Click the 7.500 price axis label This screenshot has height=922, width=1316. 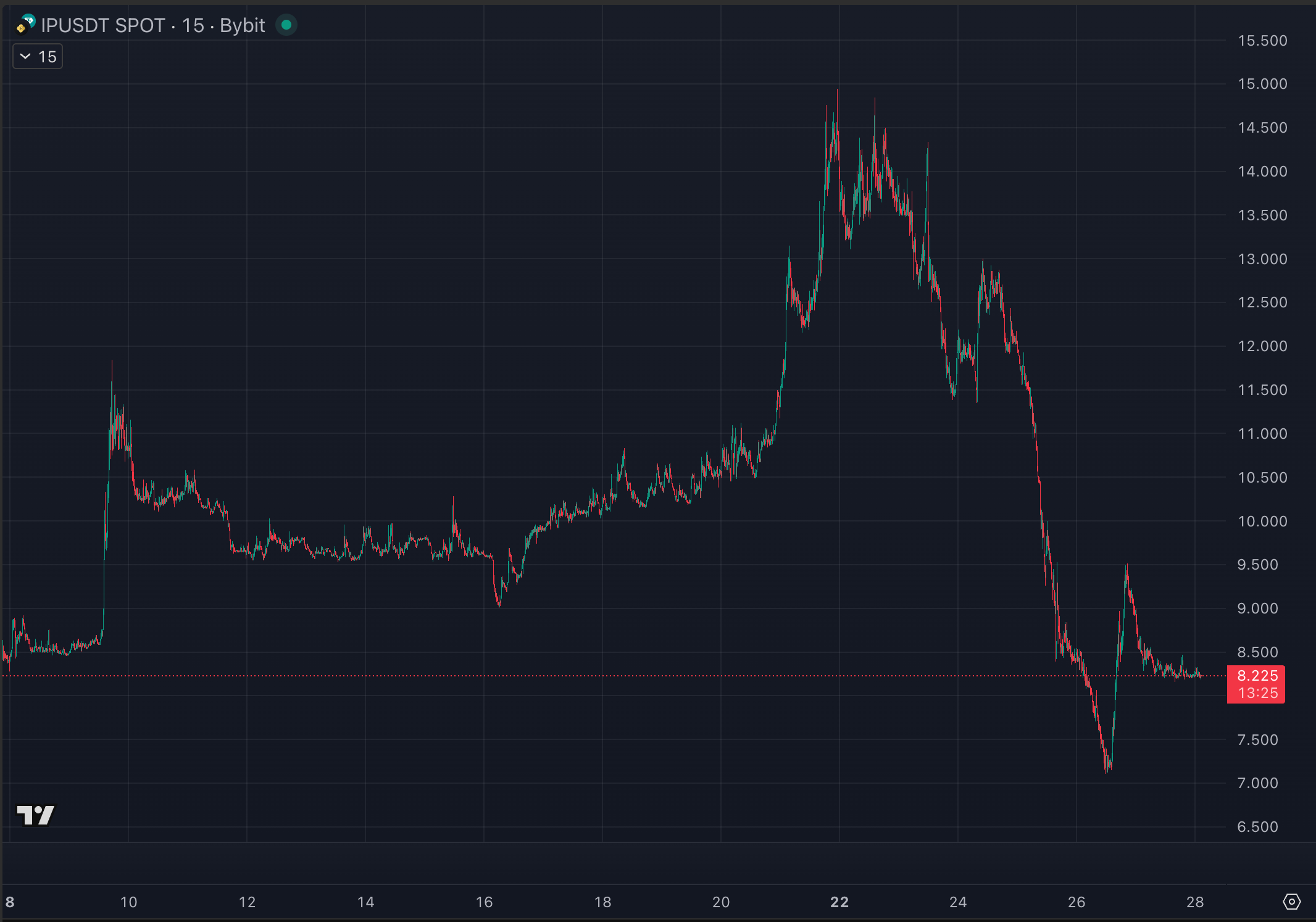pyautogui.click(x=1257, y=740)
